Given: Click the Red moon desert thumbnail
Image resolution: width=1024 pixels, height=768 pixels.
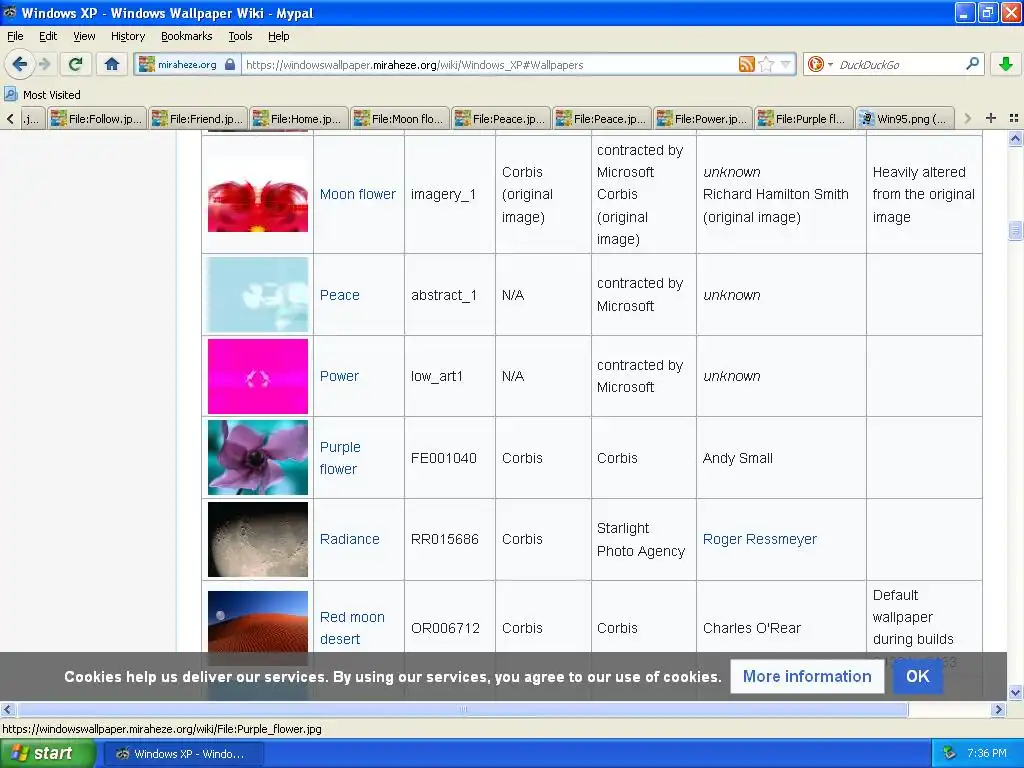Looking at the screenshot, I should (x=258, y=624).
